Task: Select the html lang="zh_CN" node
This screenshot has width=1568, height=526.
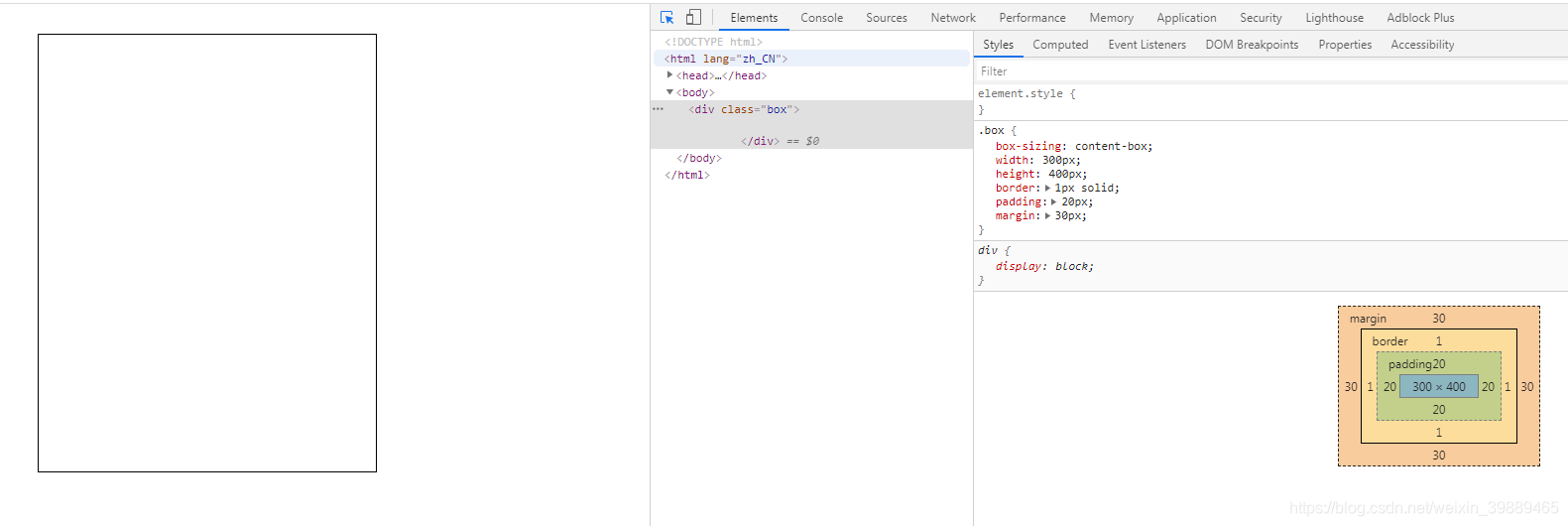Action: [725, 59]
